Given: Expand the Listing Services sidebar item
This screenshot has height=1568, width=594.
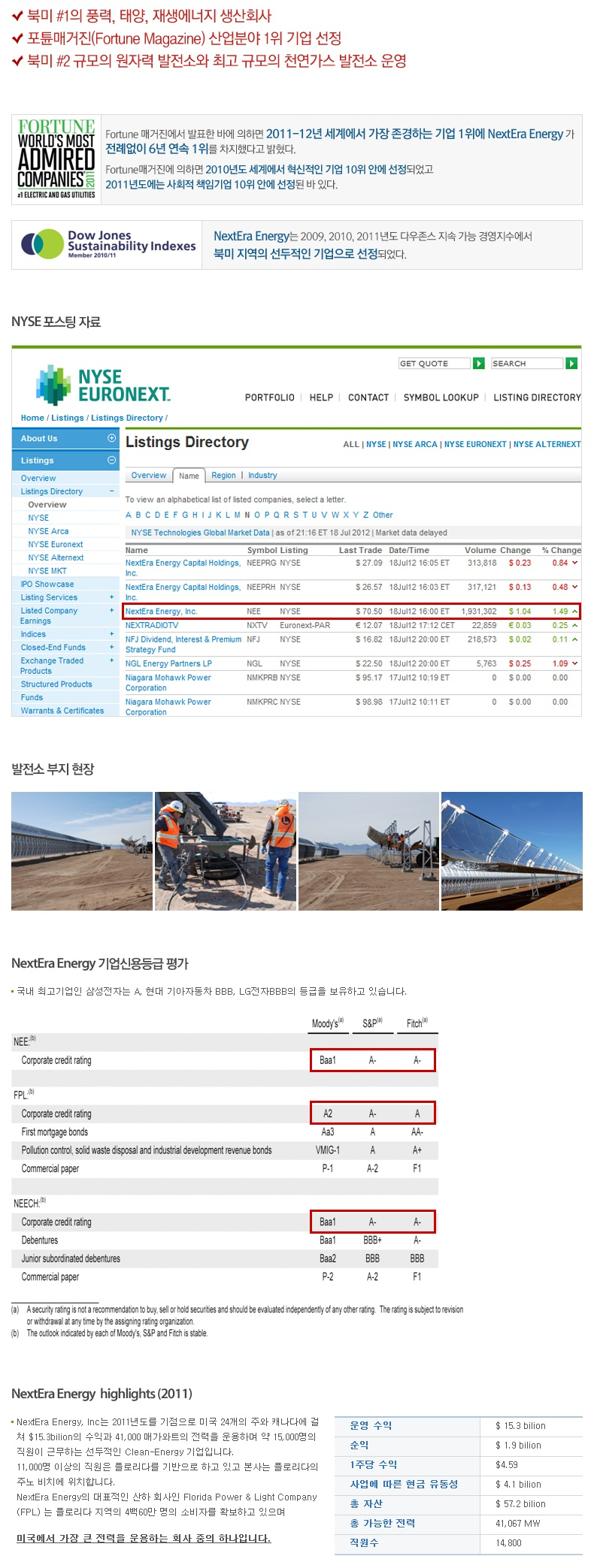Looking at the screenshot, I should coord(112,597).
